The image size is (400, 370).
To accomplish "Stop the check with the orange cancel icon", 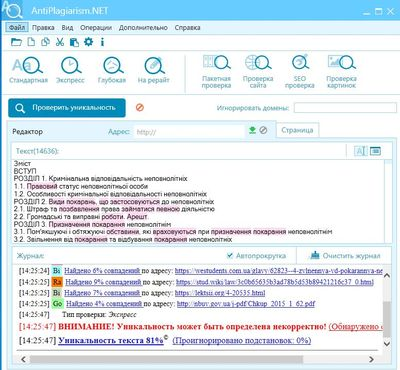I will point(140,107).
